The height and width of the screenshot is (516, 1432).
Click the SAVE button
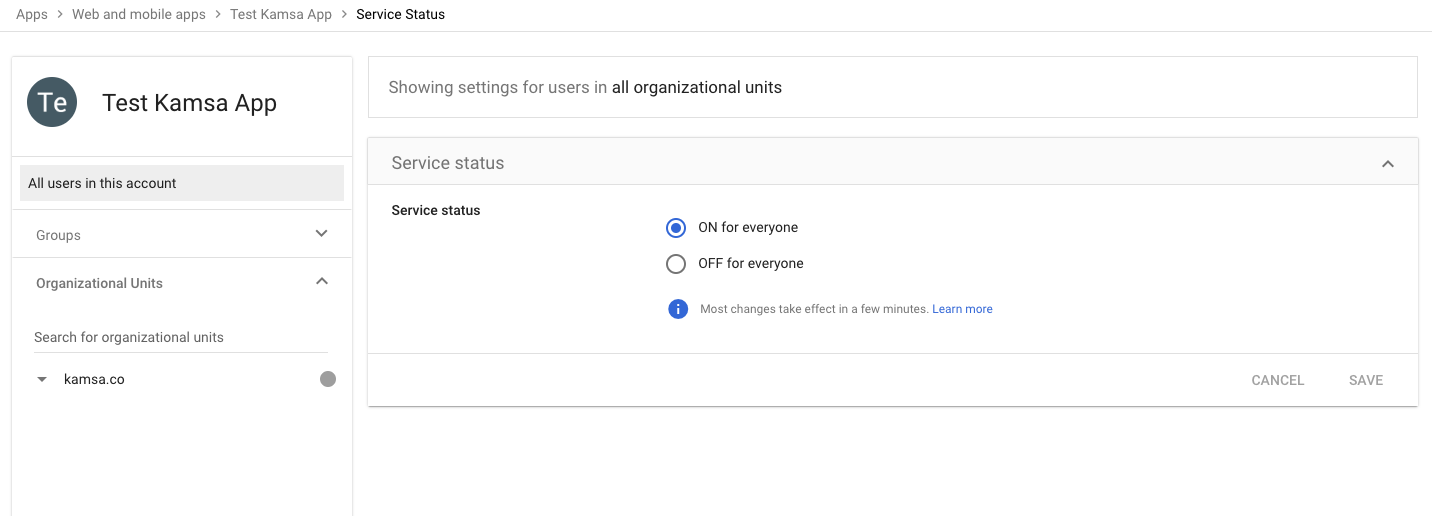[x=1366, y=380]
